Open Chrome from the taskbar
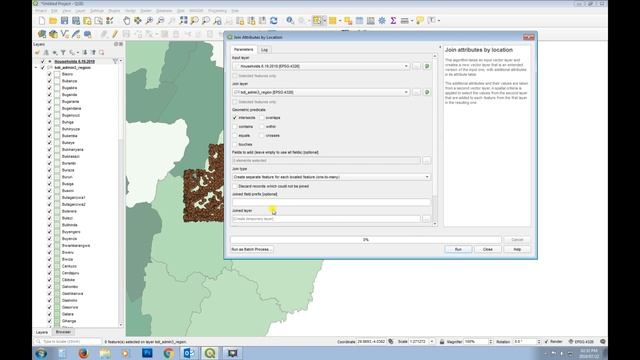640x360 pixels. click(168, 353)
